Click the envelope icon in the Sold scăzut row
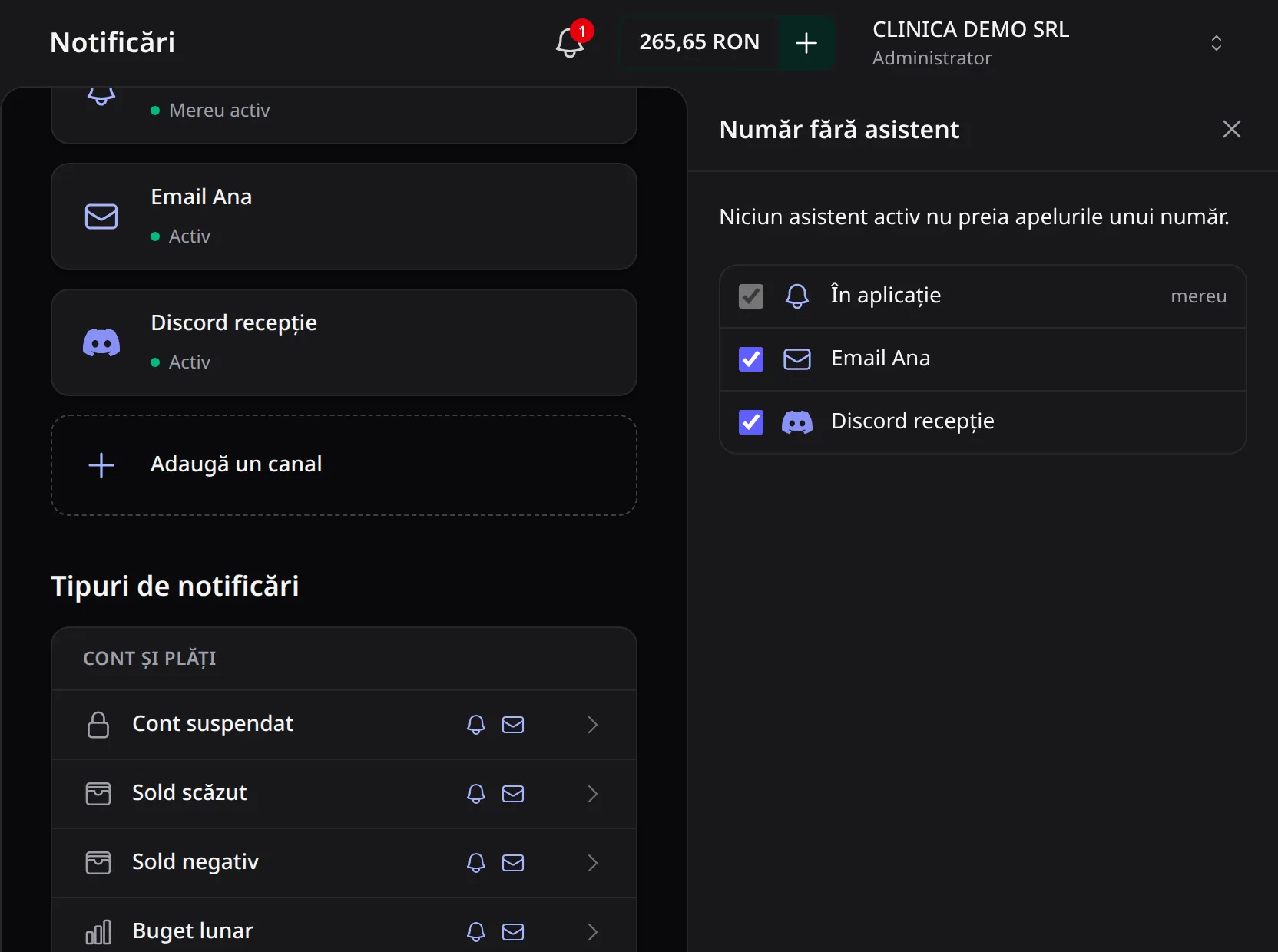This screenshot has width=1278, height=952. [x=513, y=794]
